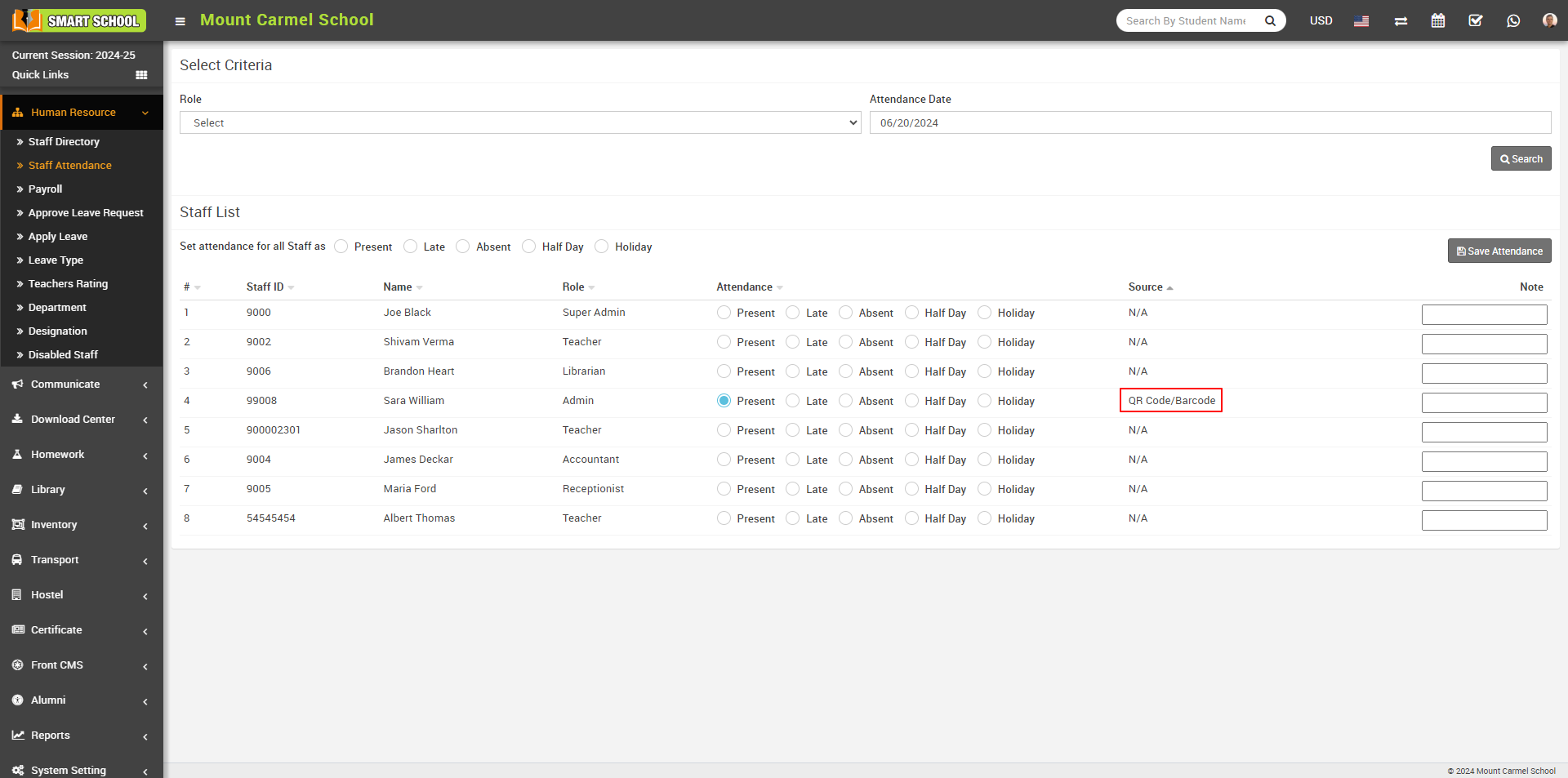Screen dimensions: 1568x778
Task: Navigate to Staff Directory
Action: pos(64,141)
